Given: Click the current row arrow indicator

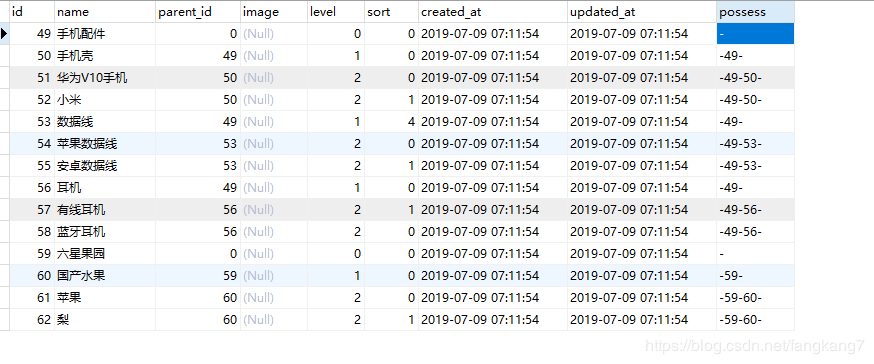Looking at the screenshot, I should pos(4,34).
